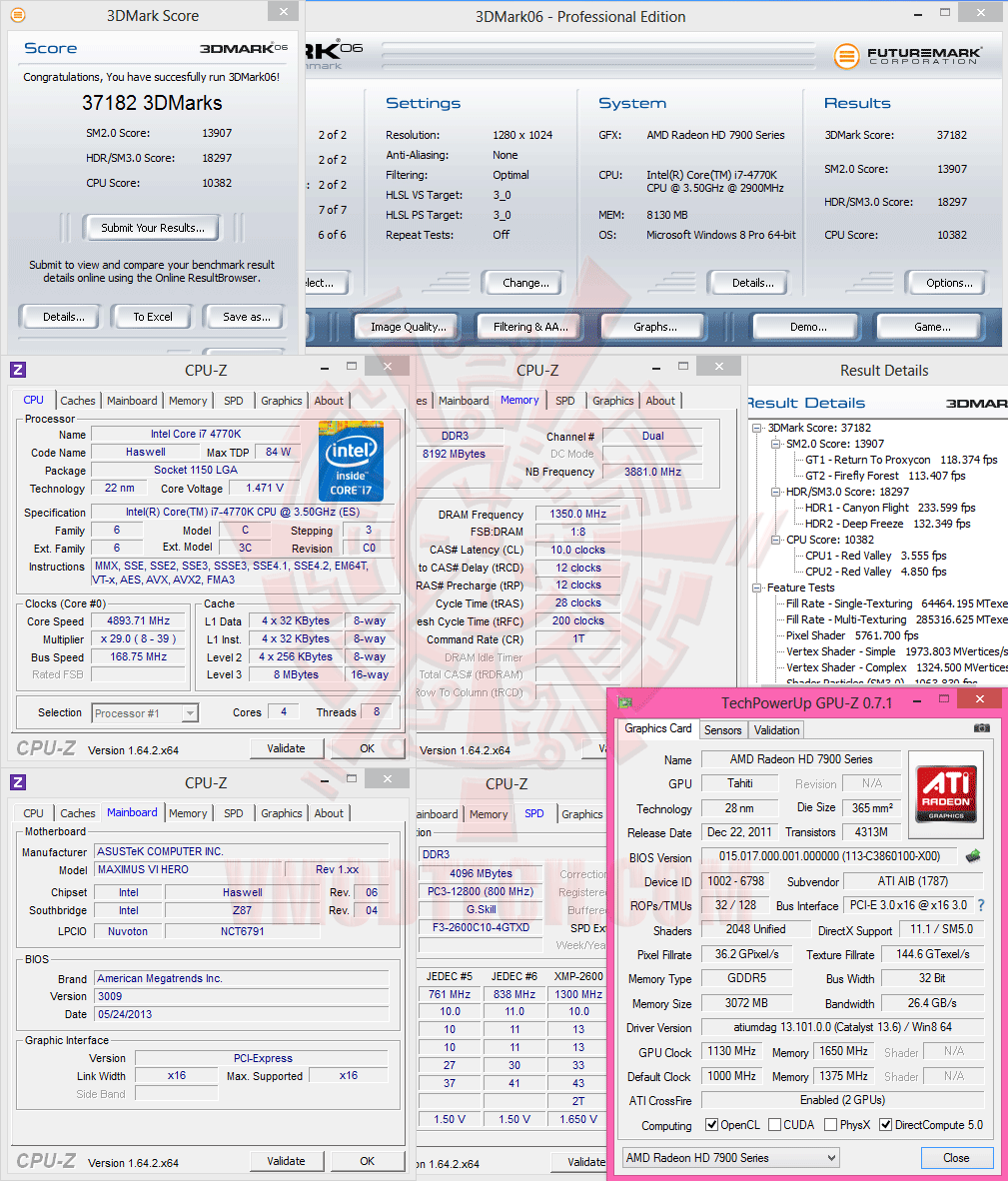The height and width of the screenshot is (1181, 1008).
Task: Click Options... button under Results
Action: coord(948,283)
